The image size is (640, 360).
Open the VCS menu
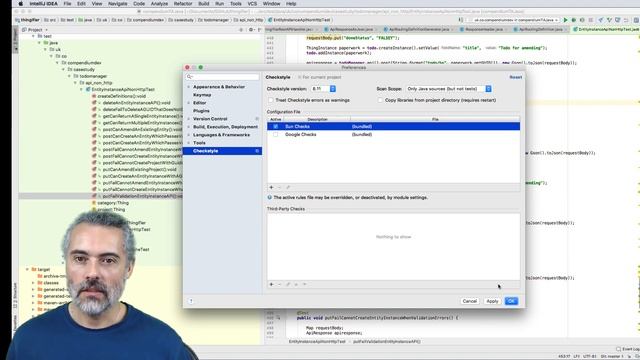252,4
